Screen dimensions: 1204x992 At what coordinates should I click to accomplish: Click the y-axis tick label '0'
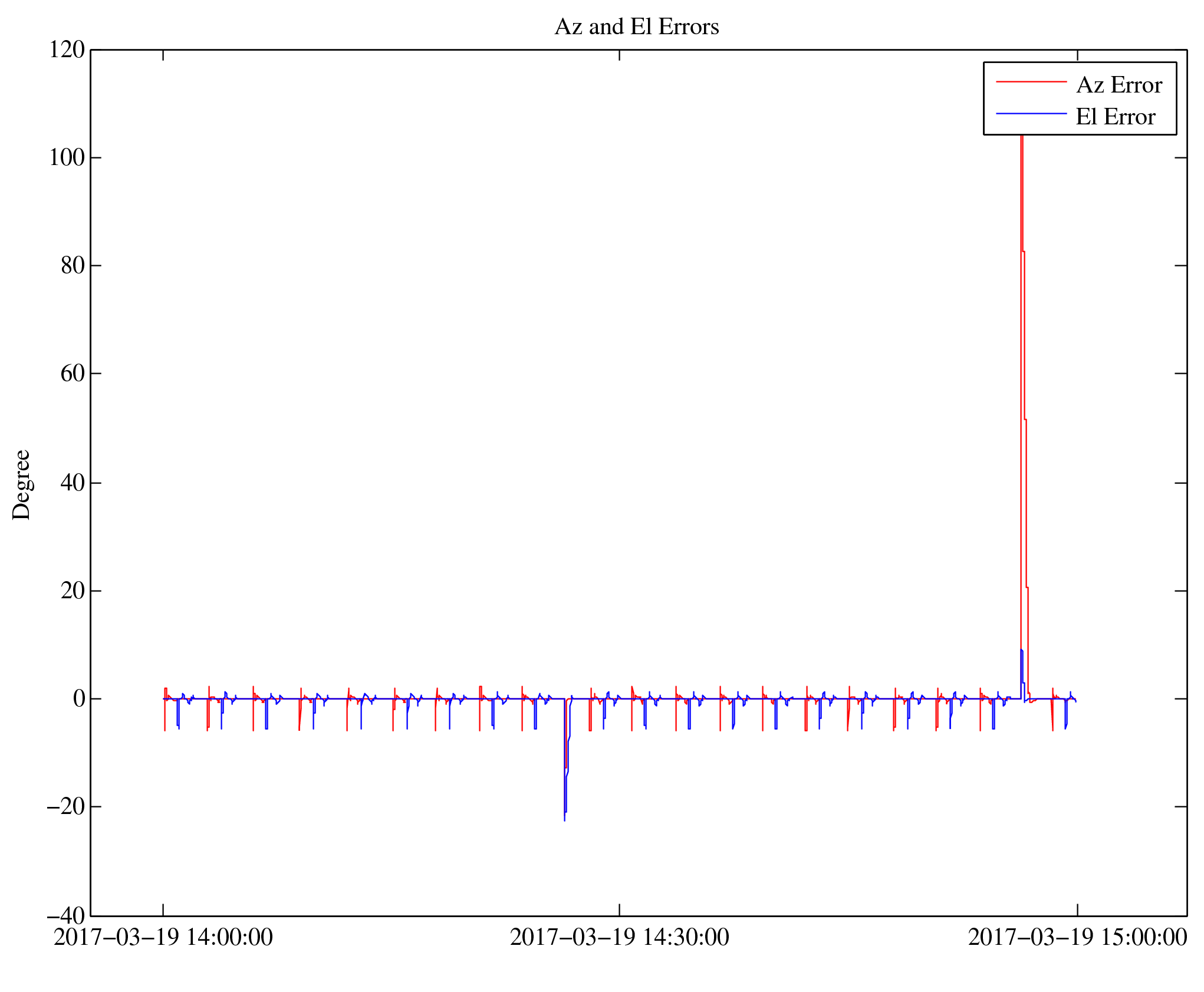coord(79,698)
